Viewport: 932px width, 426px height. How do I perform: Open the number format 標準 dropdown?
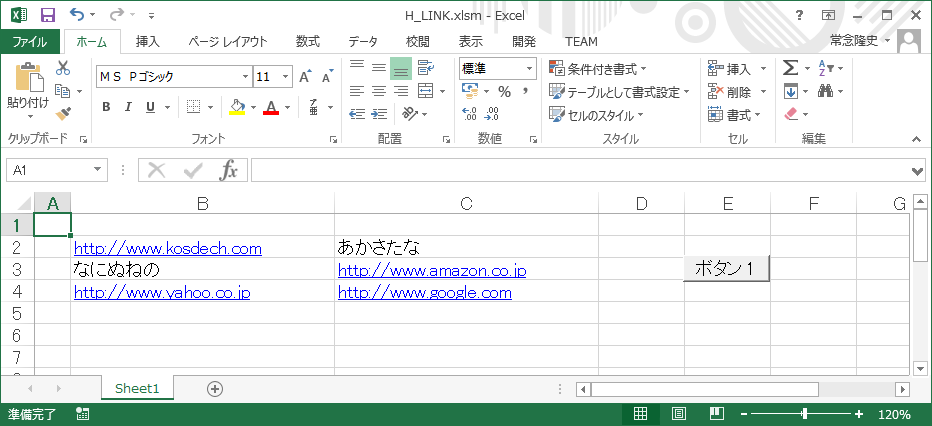pyautogui.click(x=529, y=69)
